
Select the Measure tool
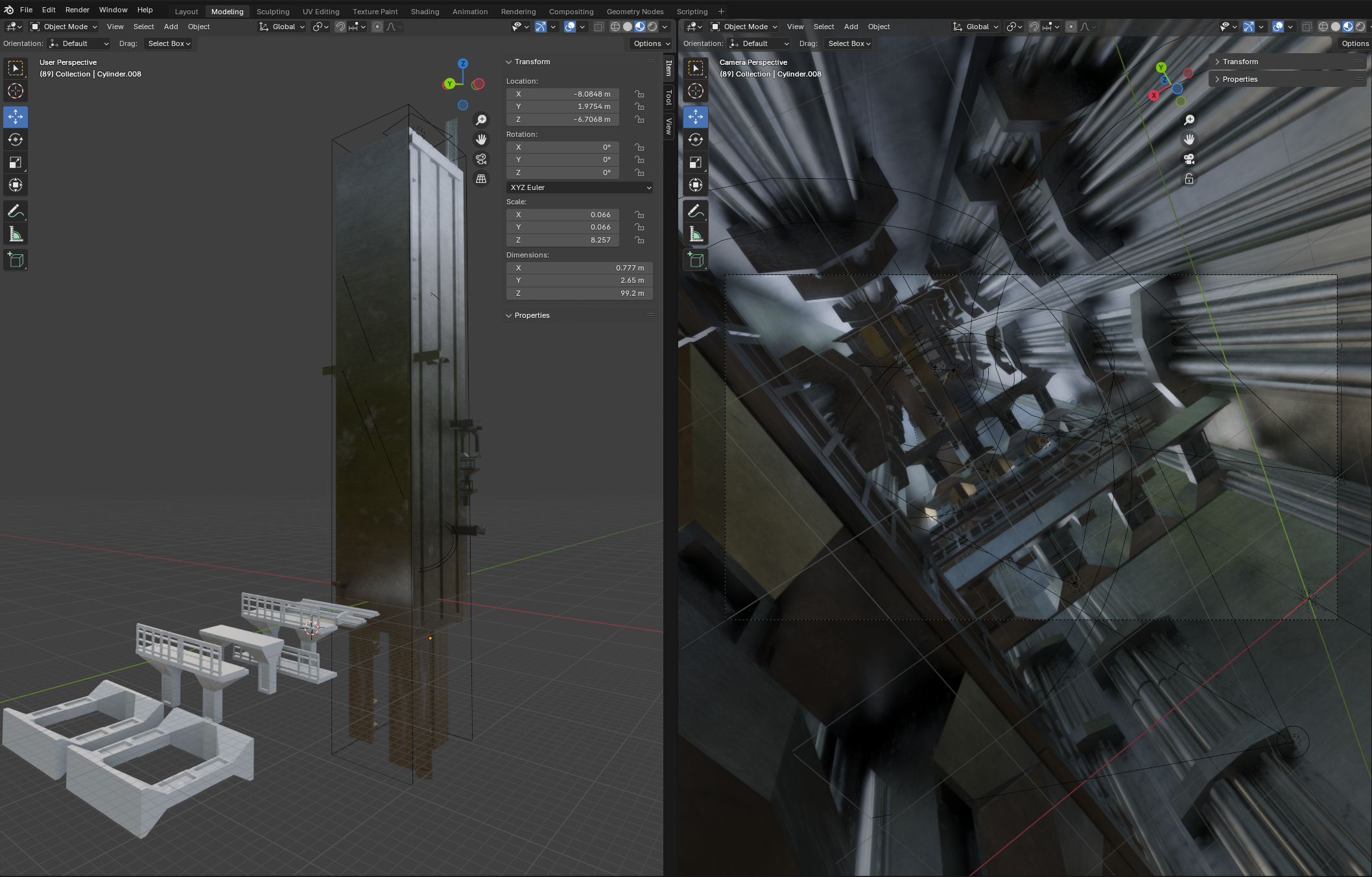tap(15, 233)
